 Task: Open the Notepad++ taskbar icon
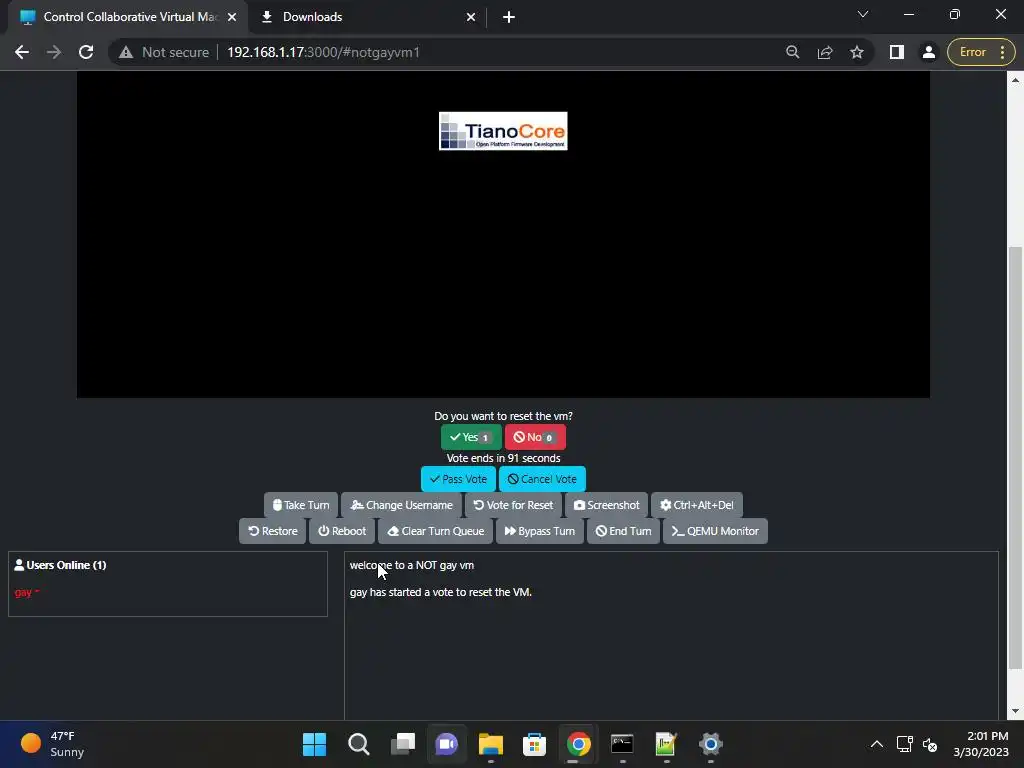pos(666,744)
